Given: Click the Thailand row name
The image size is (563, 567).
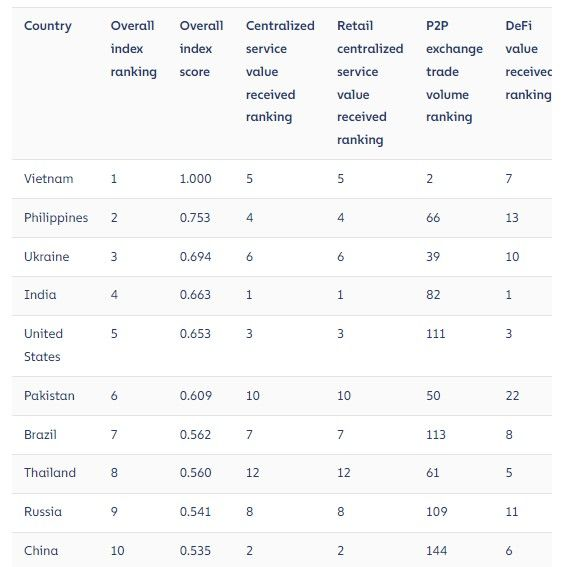Looking at the screenshot, I should click(50, 473).
